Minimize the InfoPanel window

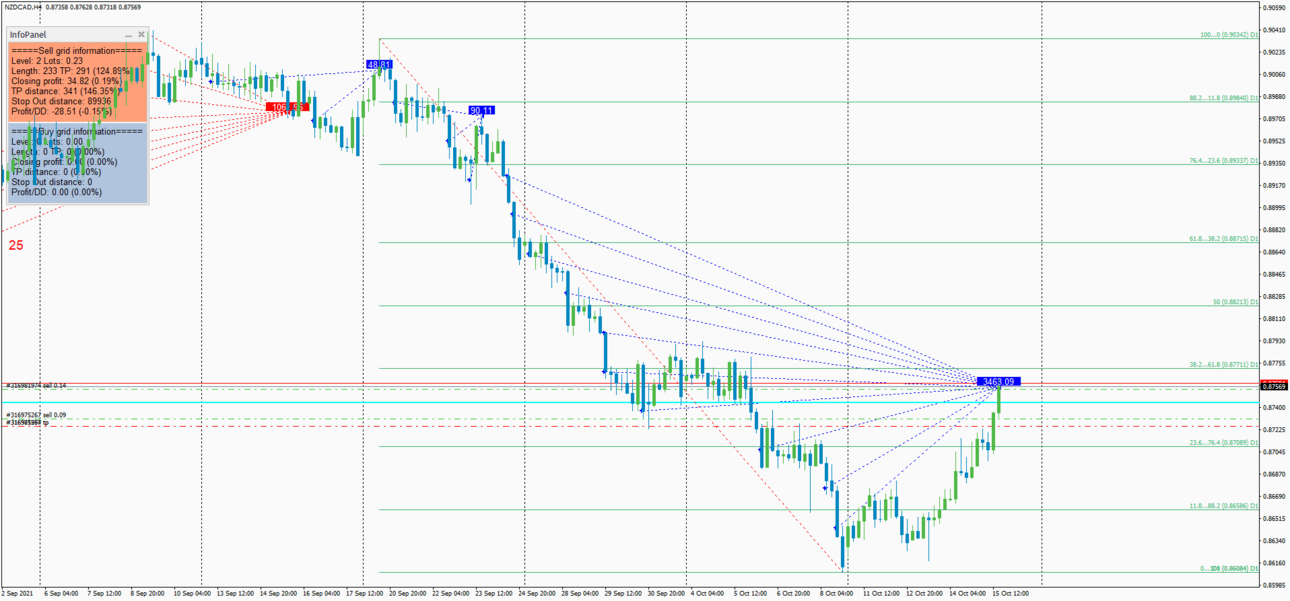128,35
